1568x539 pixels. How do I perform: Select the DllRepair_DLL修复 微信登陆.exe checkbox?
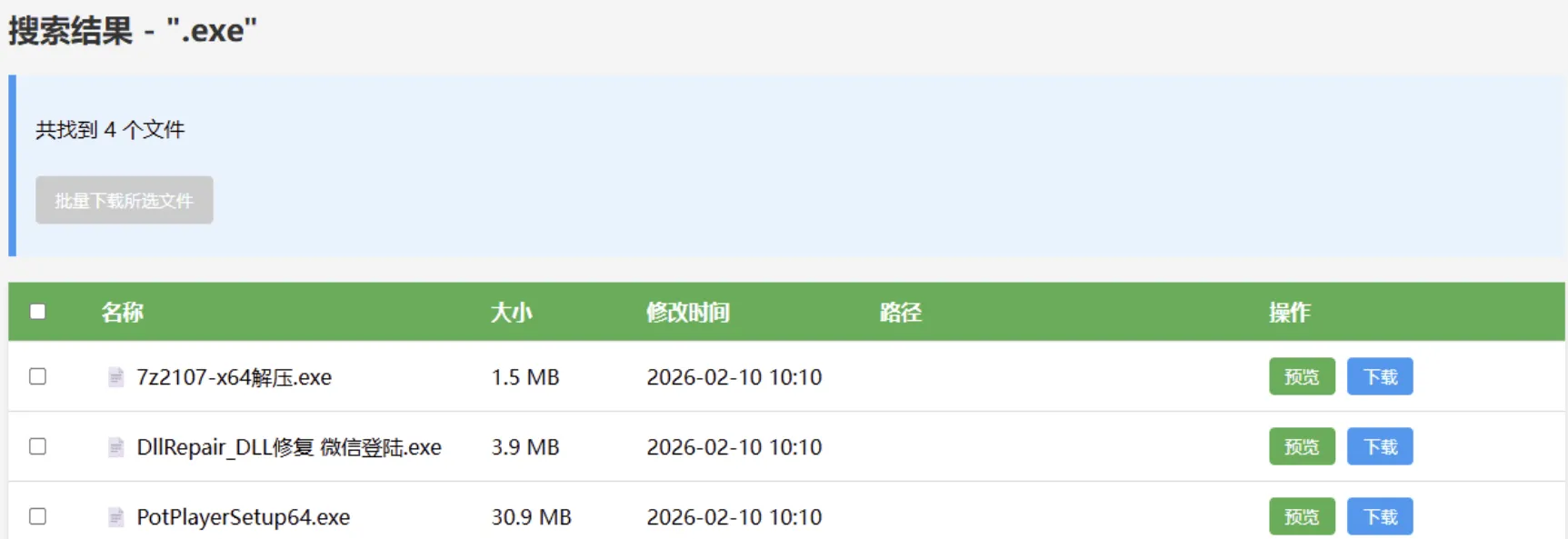pyautogui.click(x=36, y=446)
